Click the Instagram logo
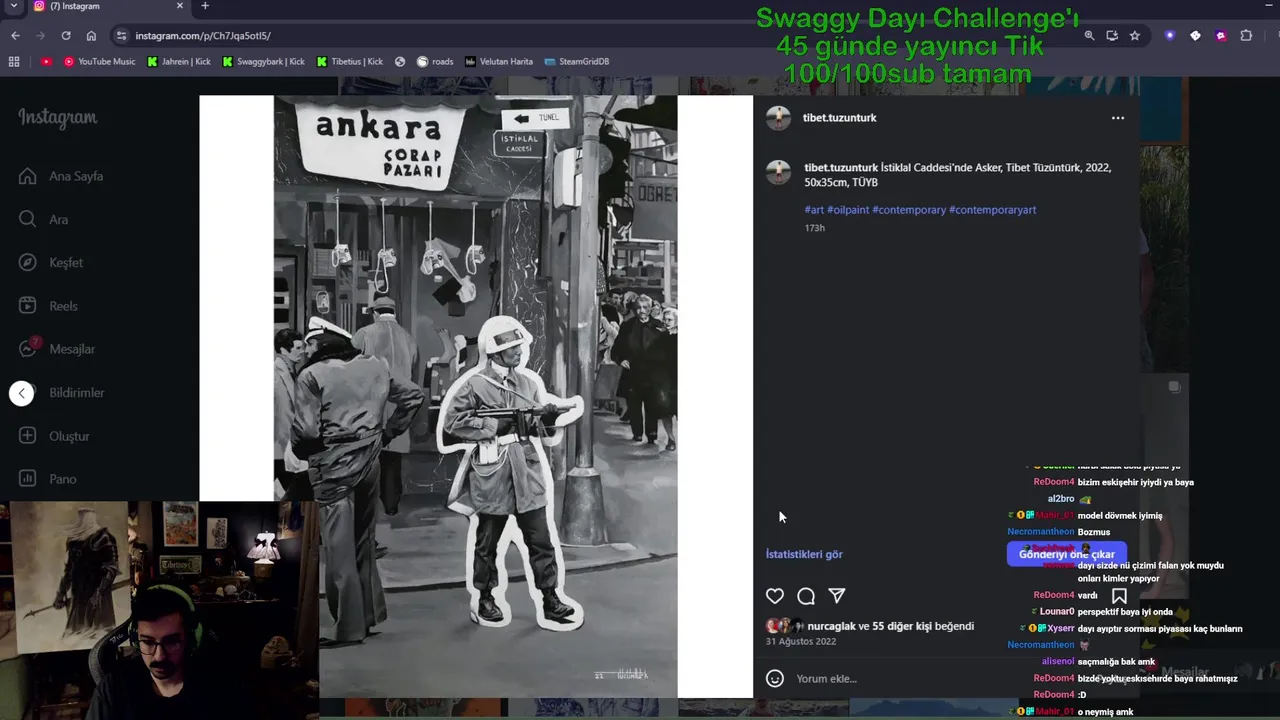Image resolution: width=1280 pixels, height=720 pixels. [x=57, y=118]
